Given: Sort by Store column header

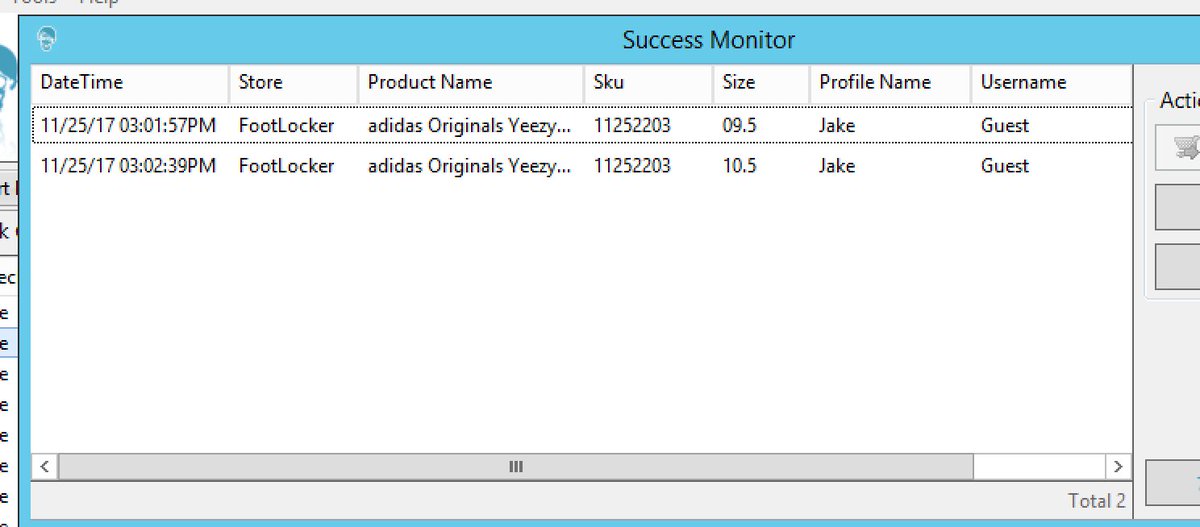Looking at the screenshot, I should click(x=293, y=83).
